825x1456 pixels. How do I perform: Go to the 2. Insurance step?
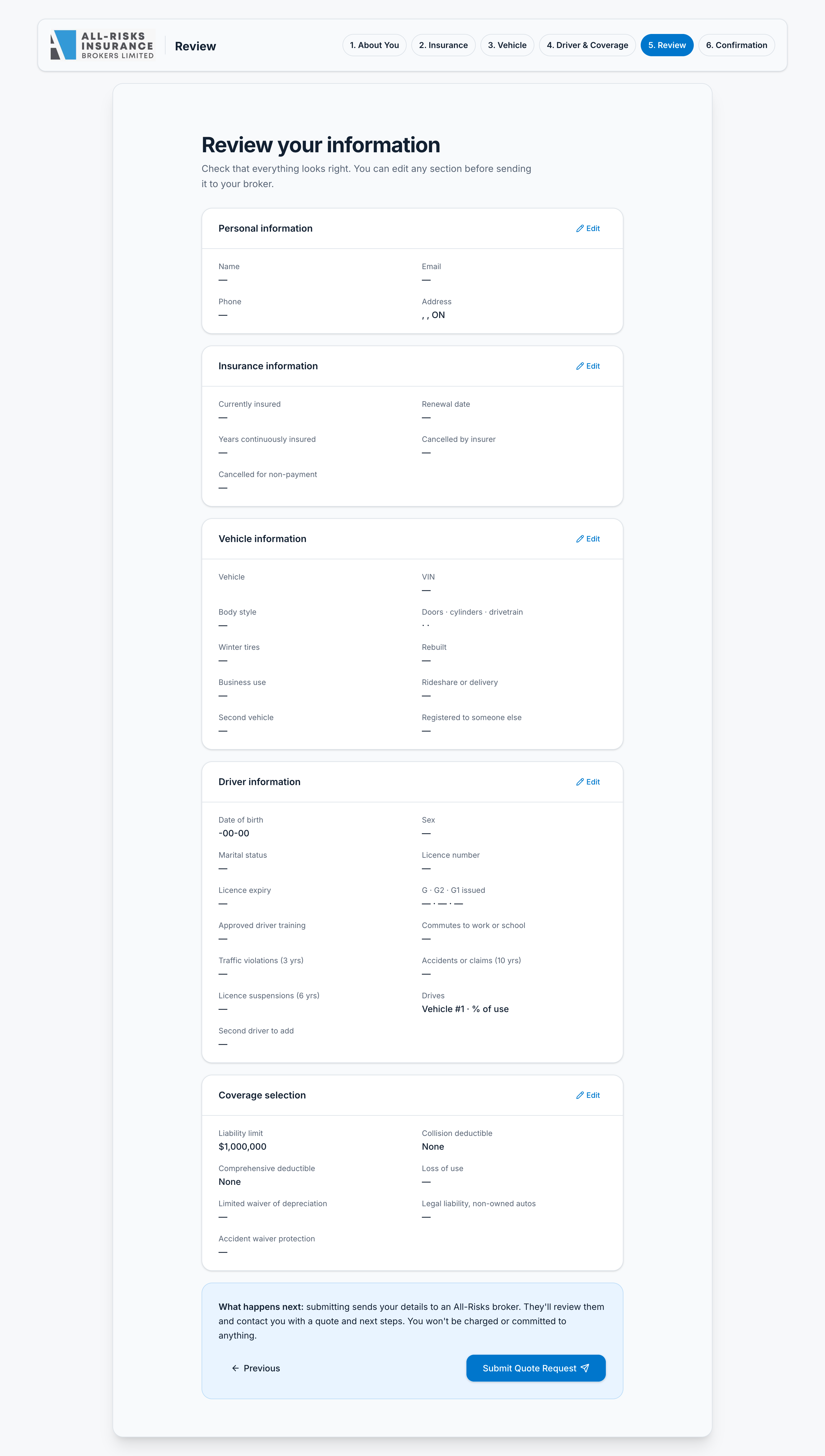443,45
